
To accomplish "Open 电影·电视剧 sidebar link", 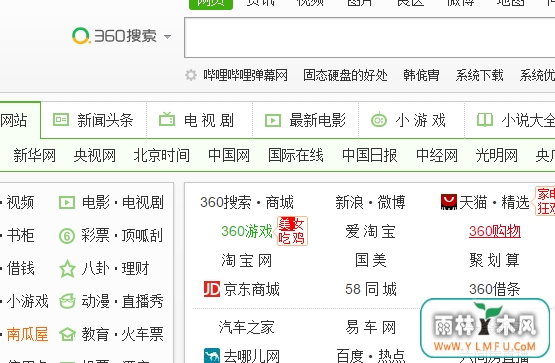I will click(123, 202).
